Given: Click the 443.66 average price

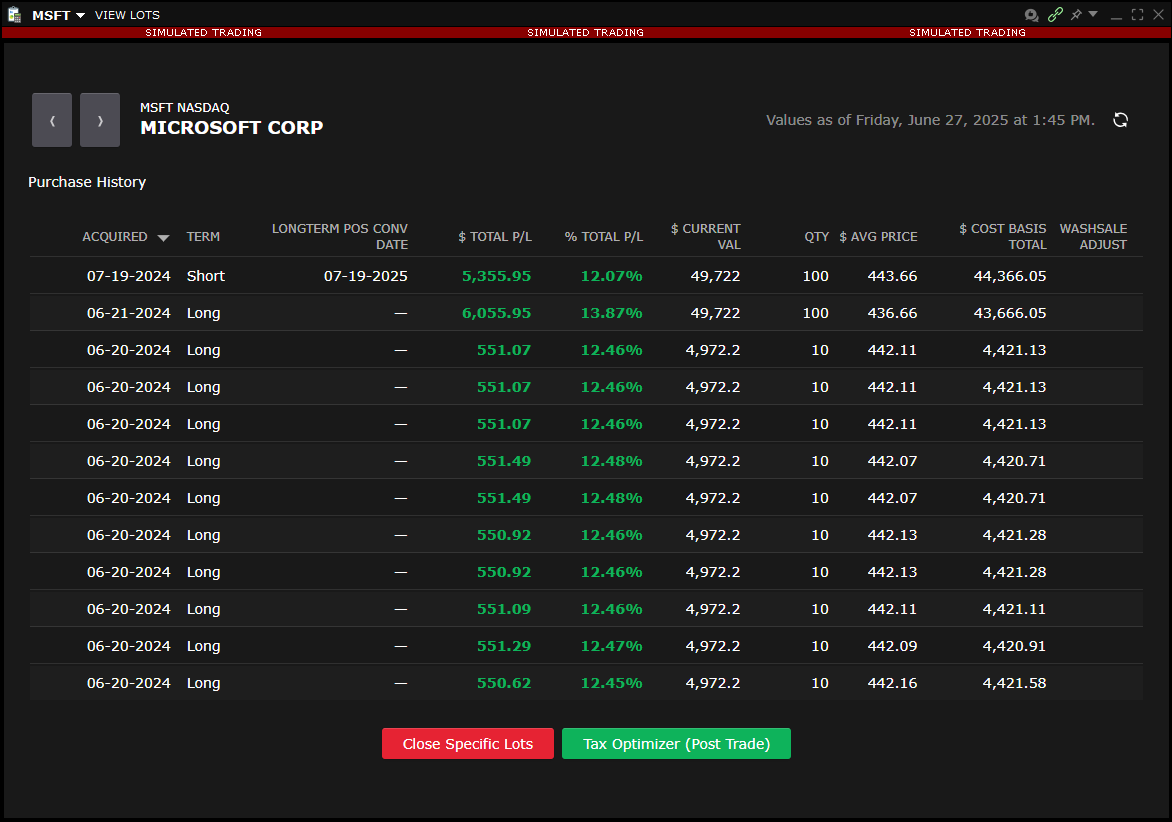Looking at the screenshot, I should coord(892,276).
